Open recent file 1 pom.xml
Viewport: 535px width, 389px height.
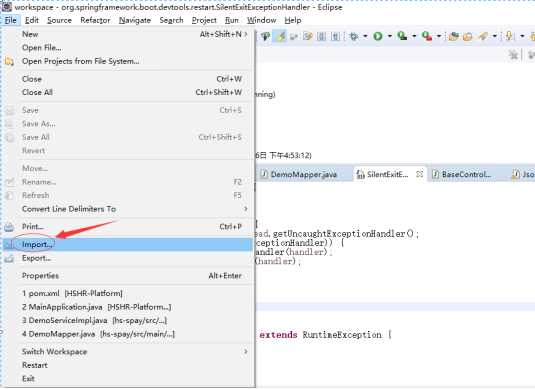(128, 293)
